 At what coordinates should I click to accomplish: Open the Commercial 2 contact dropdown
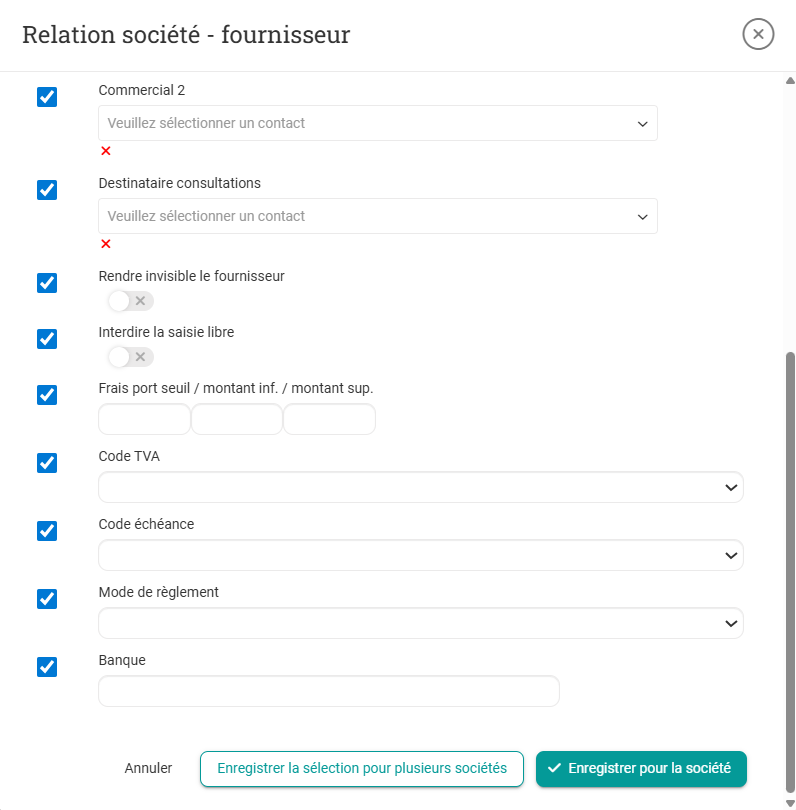tap(377, 123)
